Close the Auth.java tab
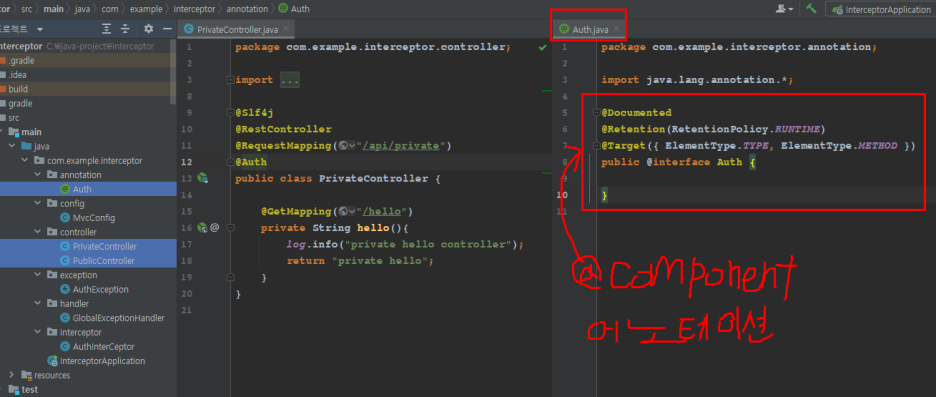Viewport: 936px width, 397px height. [616, 29]
